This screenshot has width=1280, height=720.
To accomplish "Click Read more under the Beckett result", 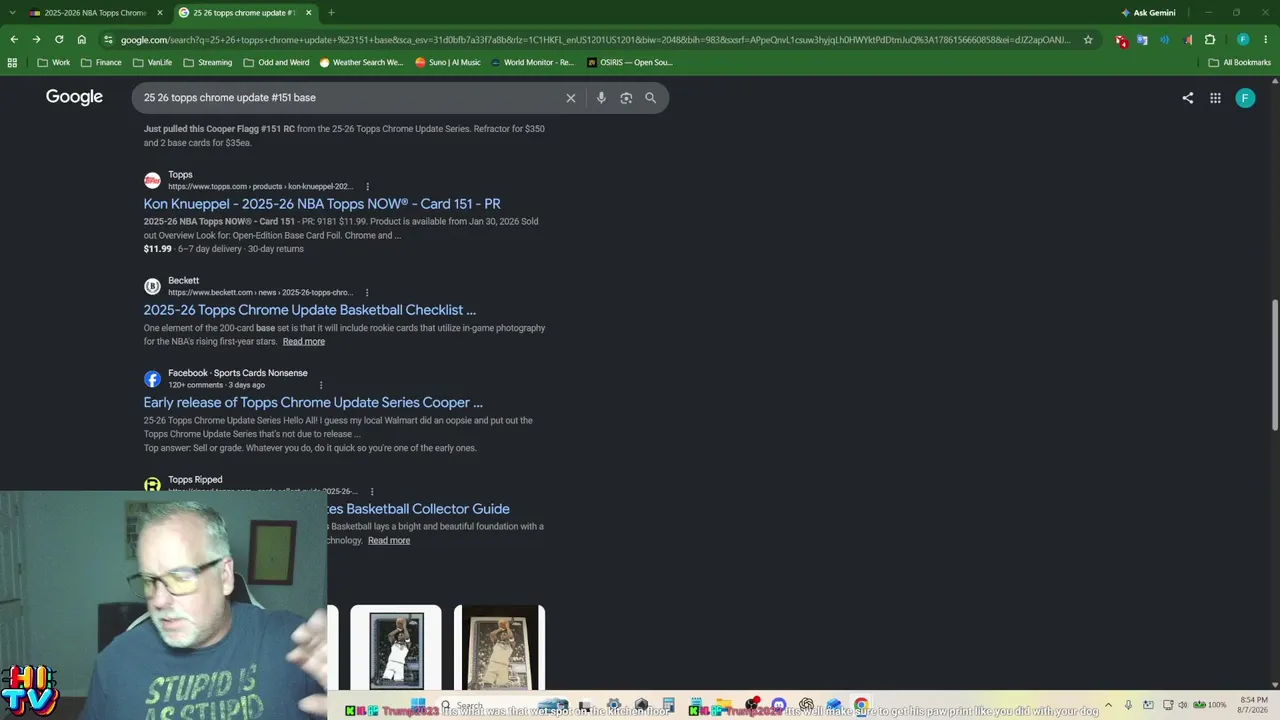I will click(x=304, y=342).
